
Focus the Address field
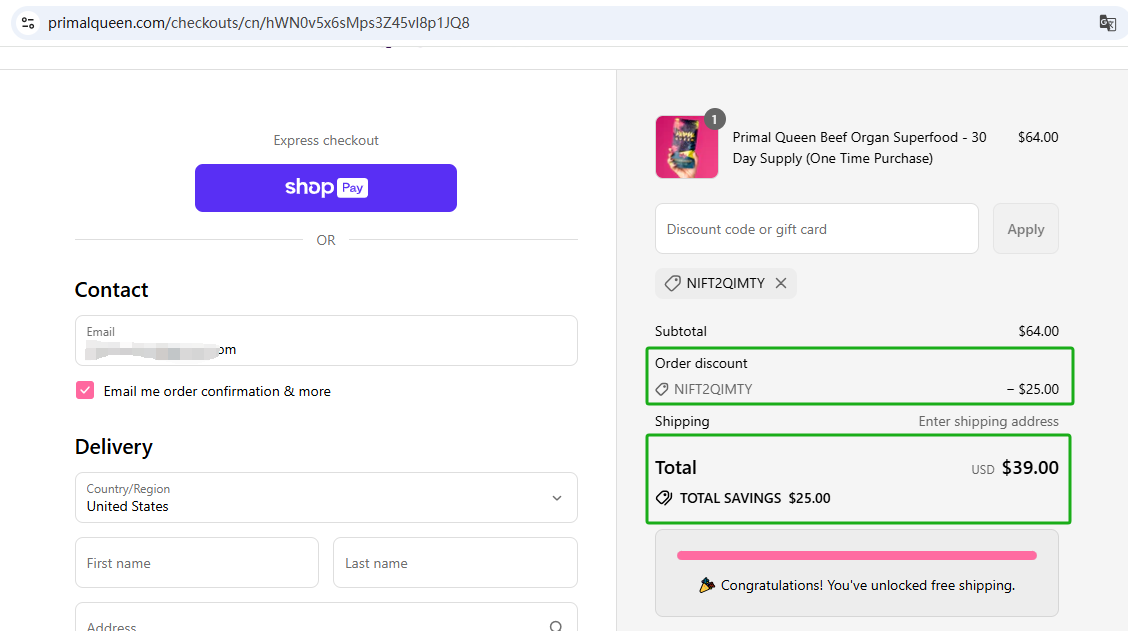tap(326, 617)
